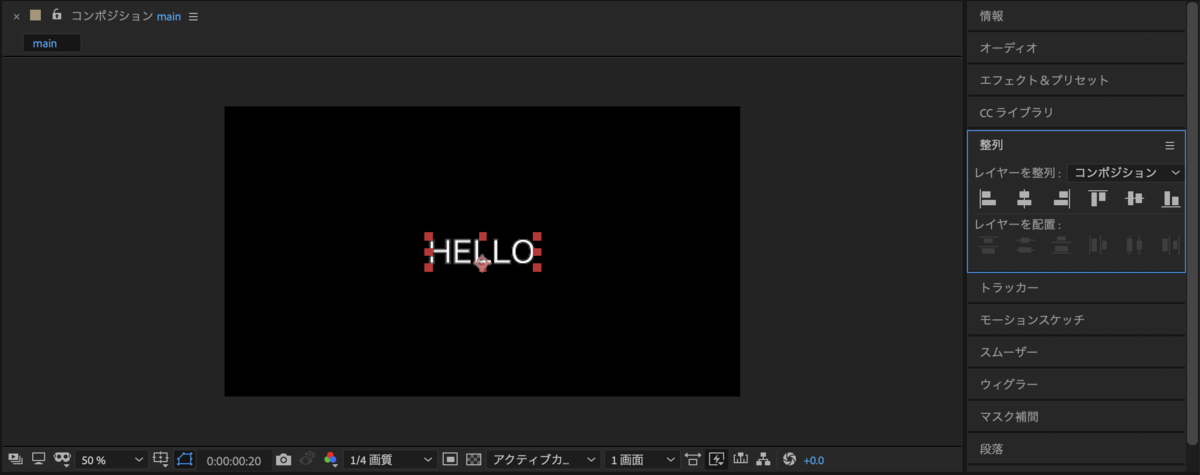This screenshot has height=475, width=1200.
Task: Click the show snapshot icon
Action: 307,459
